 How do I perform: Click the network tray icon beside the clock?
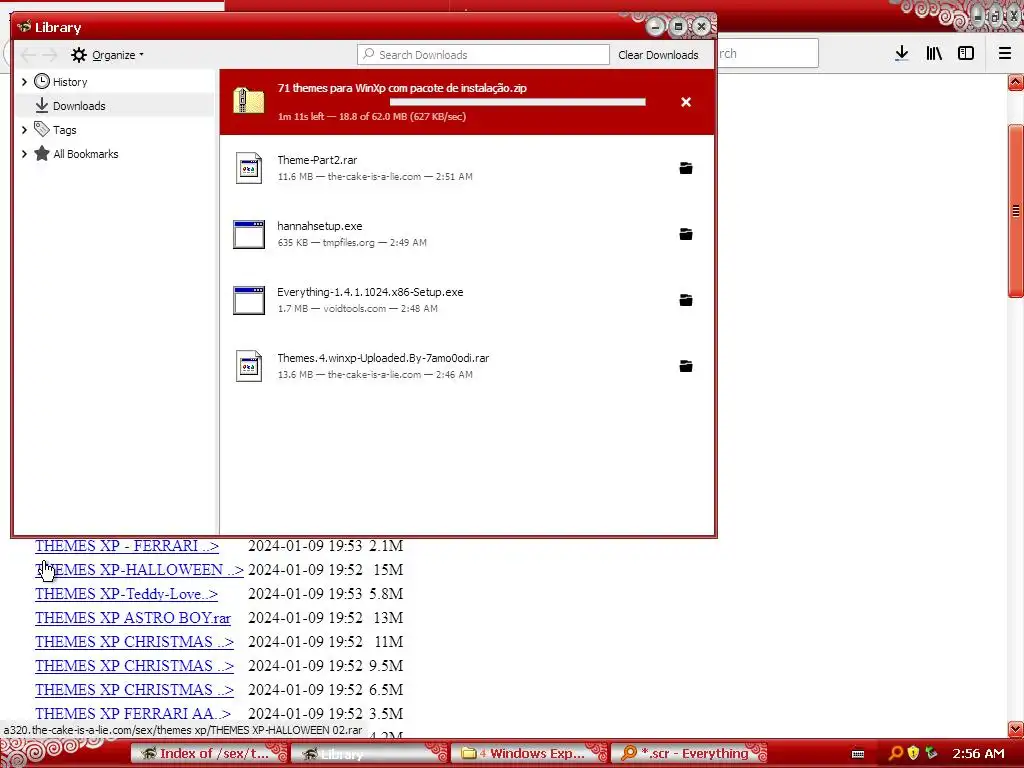(931, 753)
